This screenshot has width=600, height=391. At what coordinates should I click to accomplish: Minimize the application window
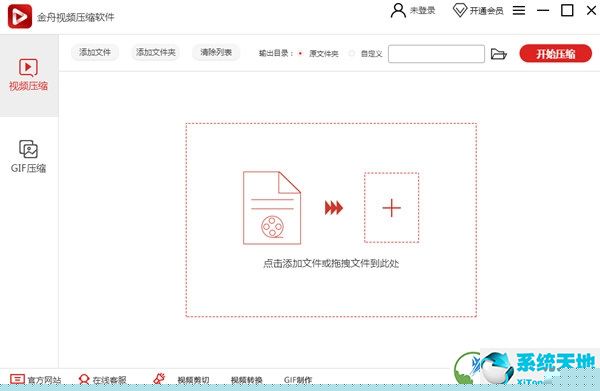coord(543,10)
